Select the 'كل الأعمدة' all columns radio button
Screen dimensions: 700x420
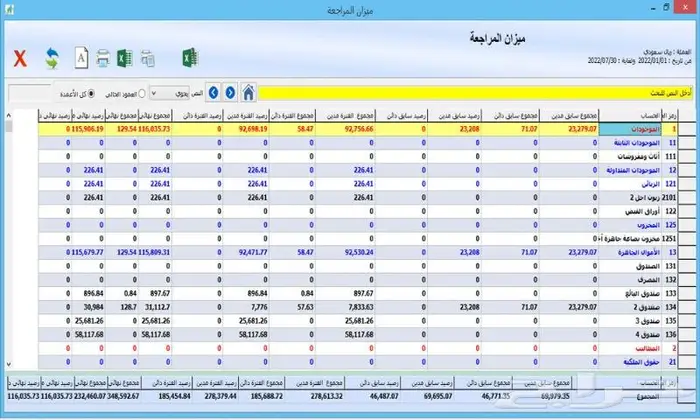point(91,94)
